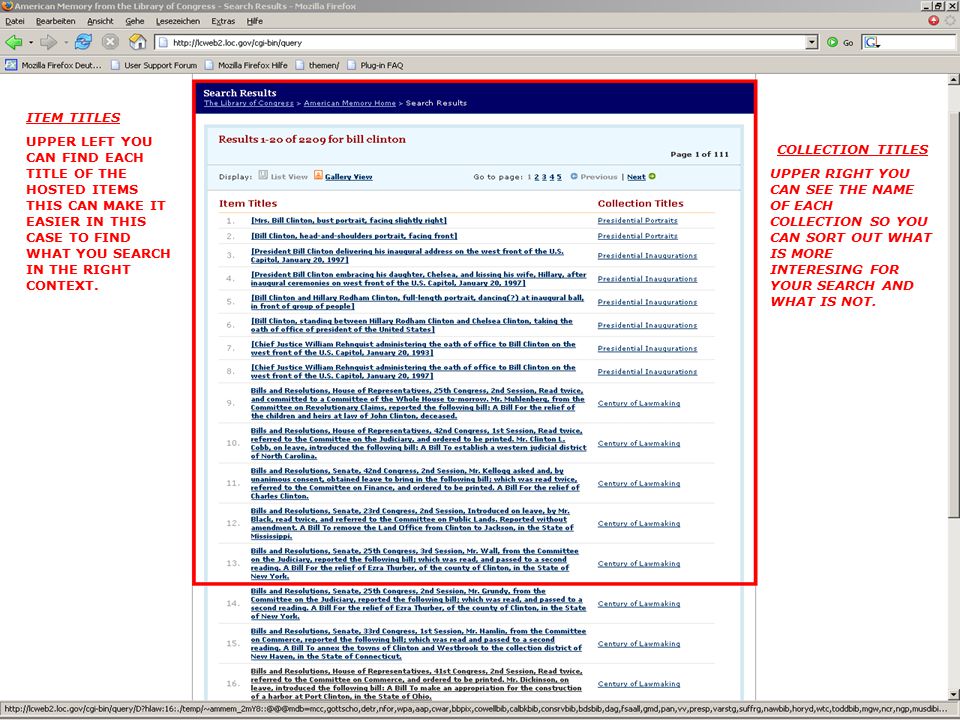Reload the page with the refresh icon
Viewport: 960px width, 720px height.
coord(83,42)
